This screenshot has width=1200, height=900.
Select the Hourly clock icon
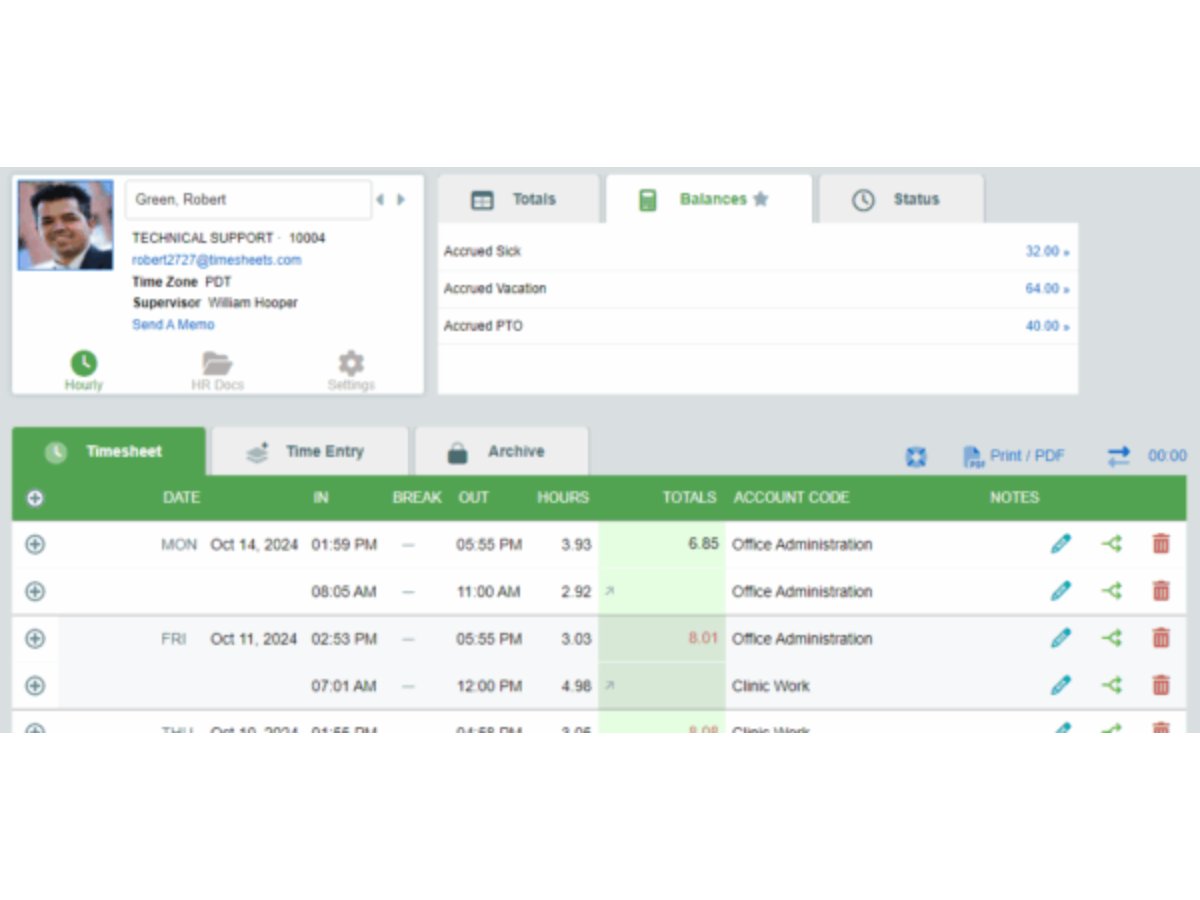[x=84, y=364]
